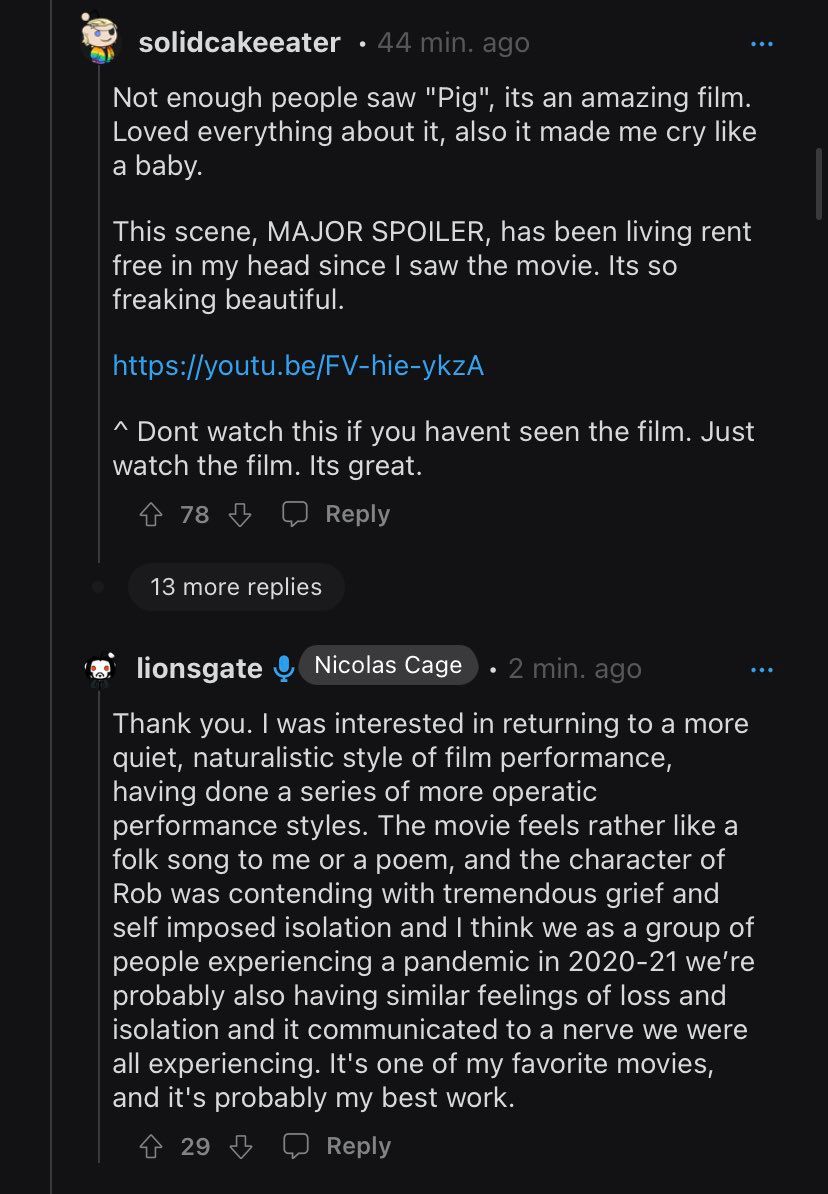Screen dimensions: 828x1194
Task: Upvote solidcakeeater's comment
Action: tap(151, 515)
